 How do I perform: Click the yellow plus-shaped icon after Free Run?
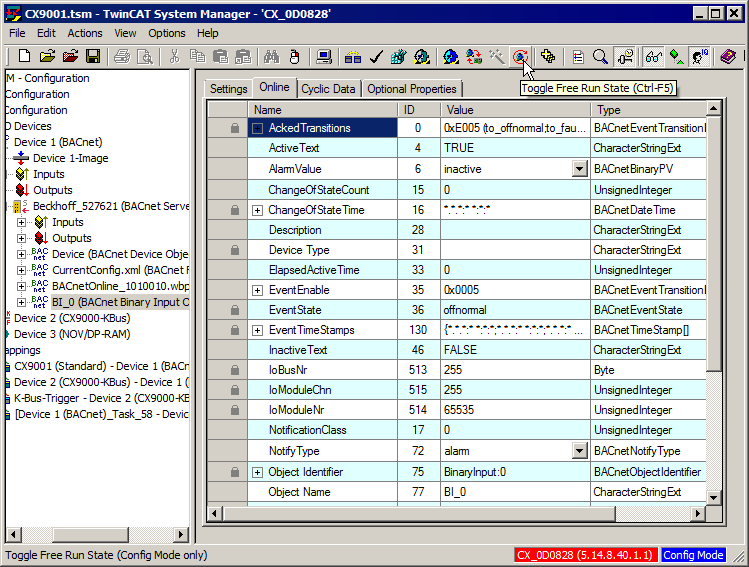click(x=548, y=57)
